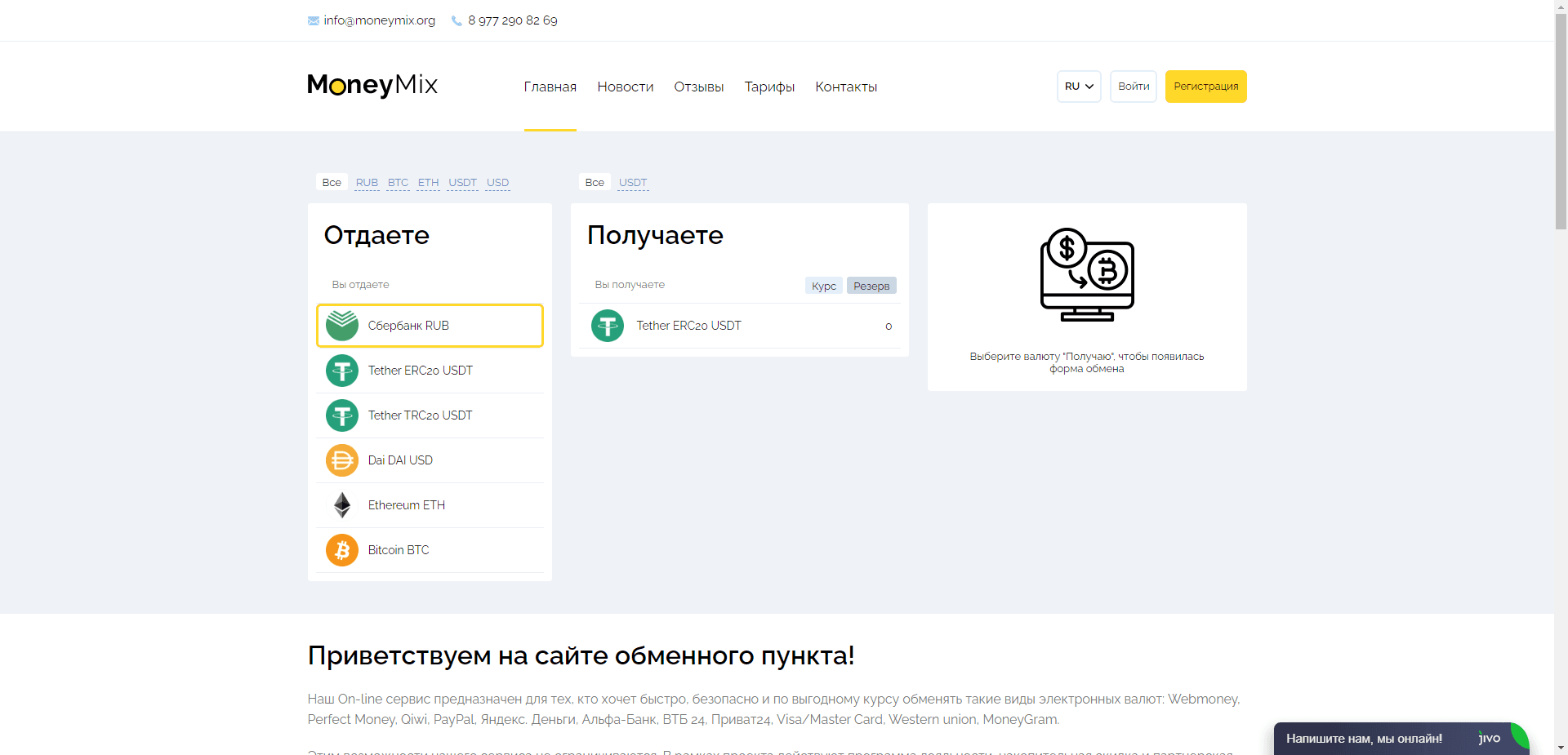Select Bitcoin BTC in Отдаете list
Image resolution: width=1568 pixels, height=755 pixels.
[429, 549]
